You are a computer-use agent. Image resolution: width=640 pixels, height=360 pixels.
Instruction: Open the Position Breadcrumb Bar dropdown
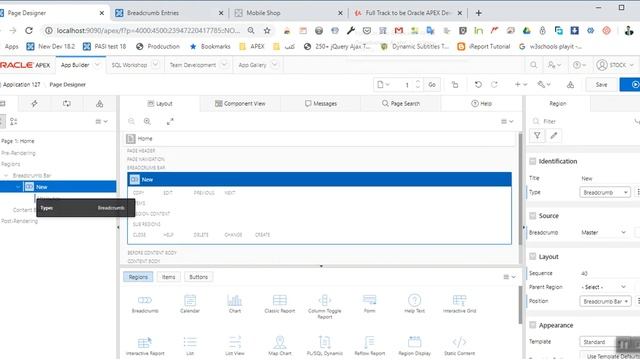(605, 301)
